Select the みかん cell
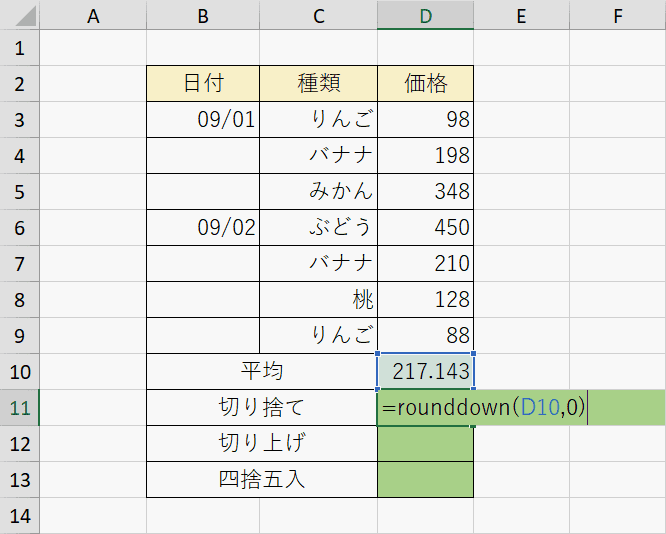The height and width of the screenshot is (534, 666). [x=319, y=192]
